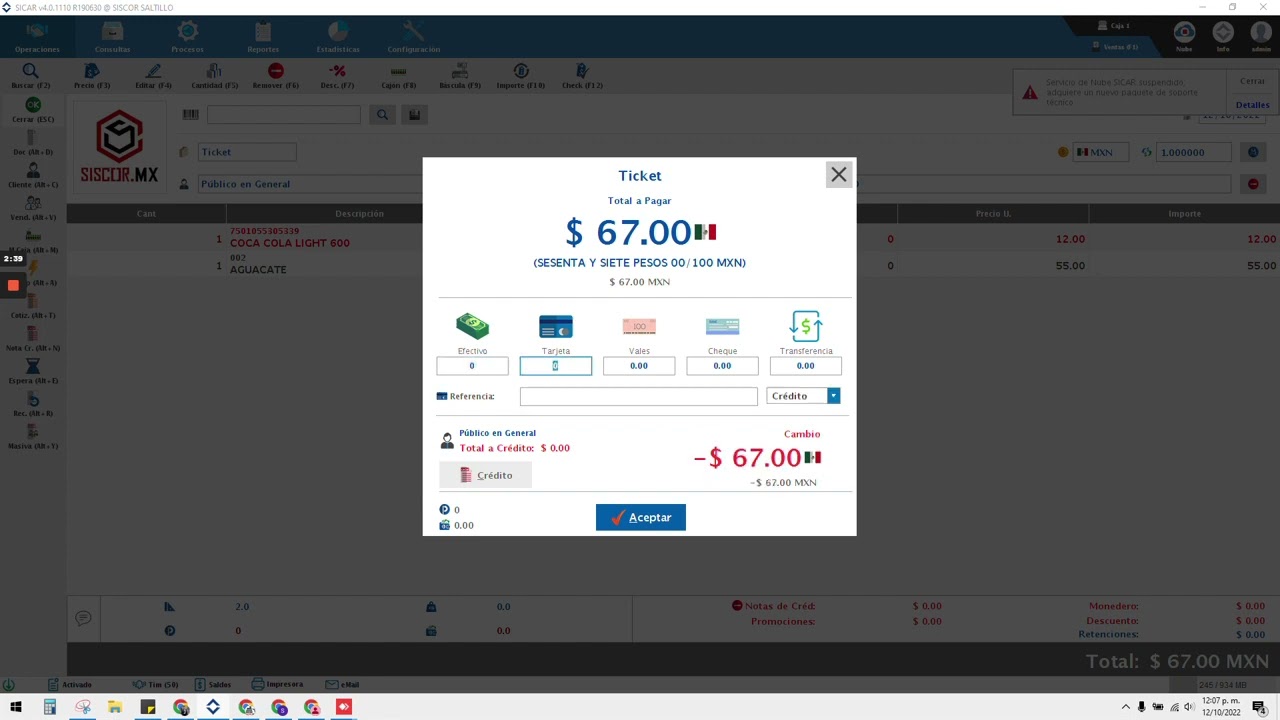
Task: Click the Cajón (F8) drawer tool
Action: point(399,76)
